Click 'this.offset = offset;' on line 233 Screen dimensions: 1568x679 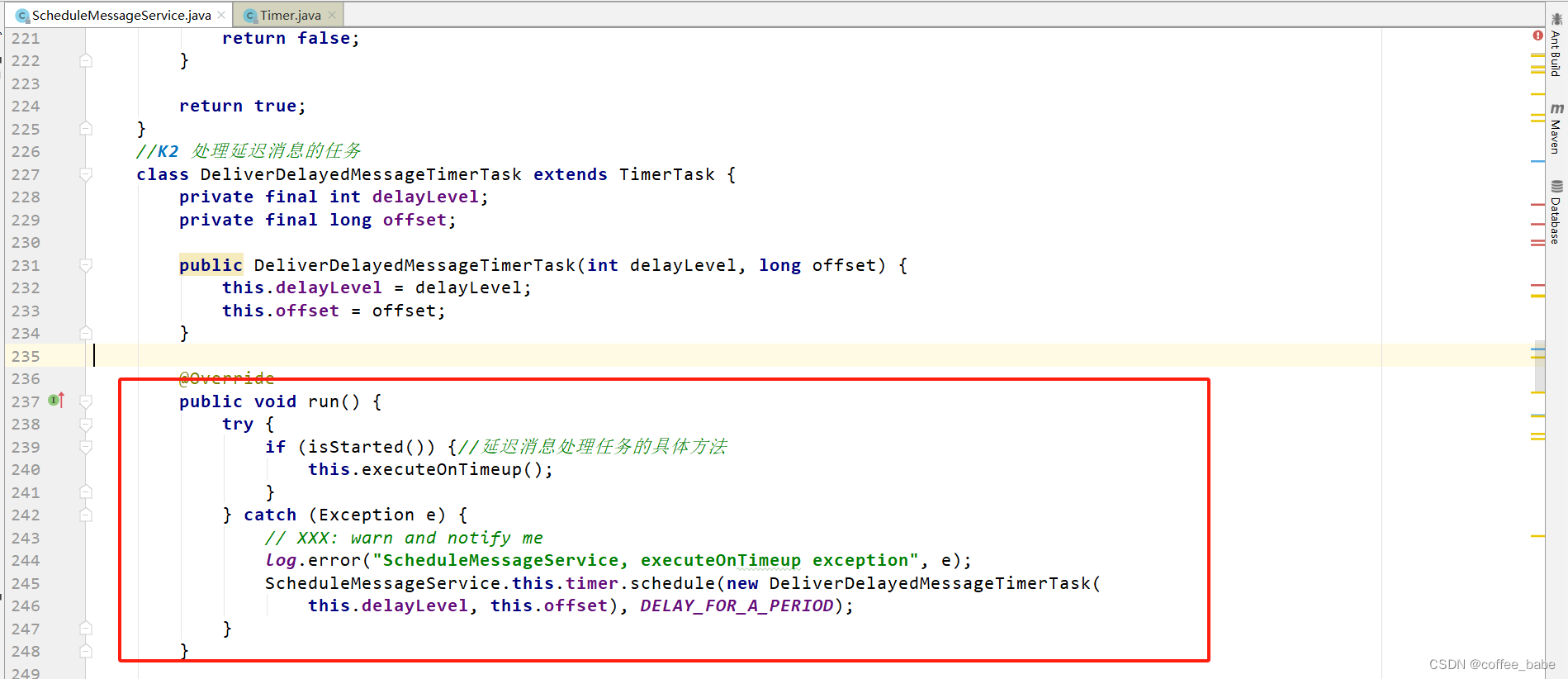(x=334, y=311)
